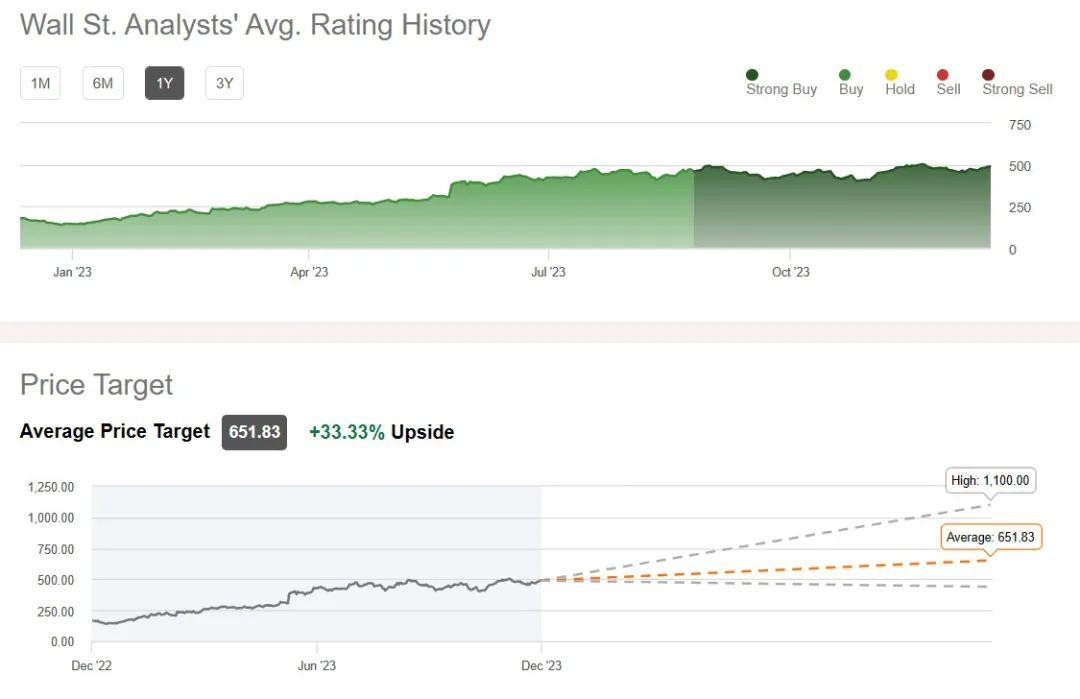
Task: Click the red Sell legend dot
Action: 942,74
